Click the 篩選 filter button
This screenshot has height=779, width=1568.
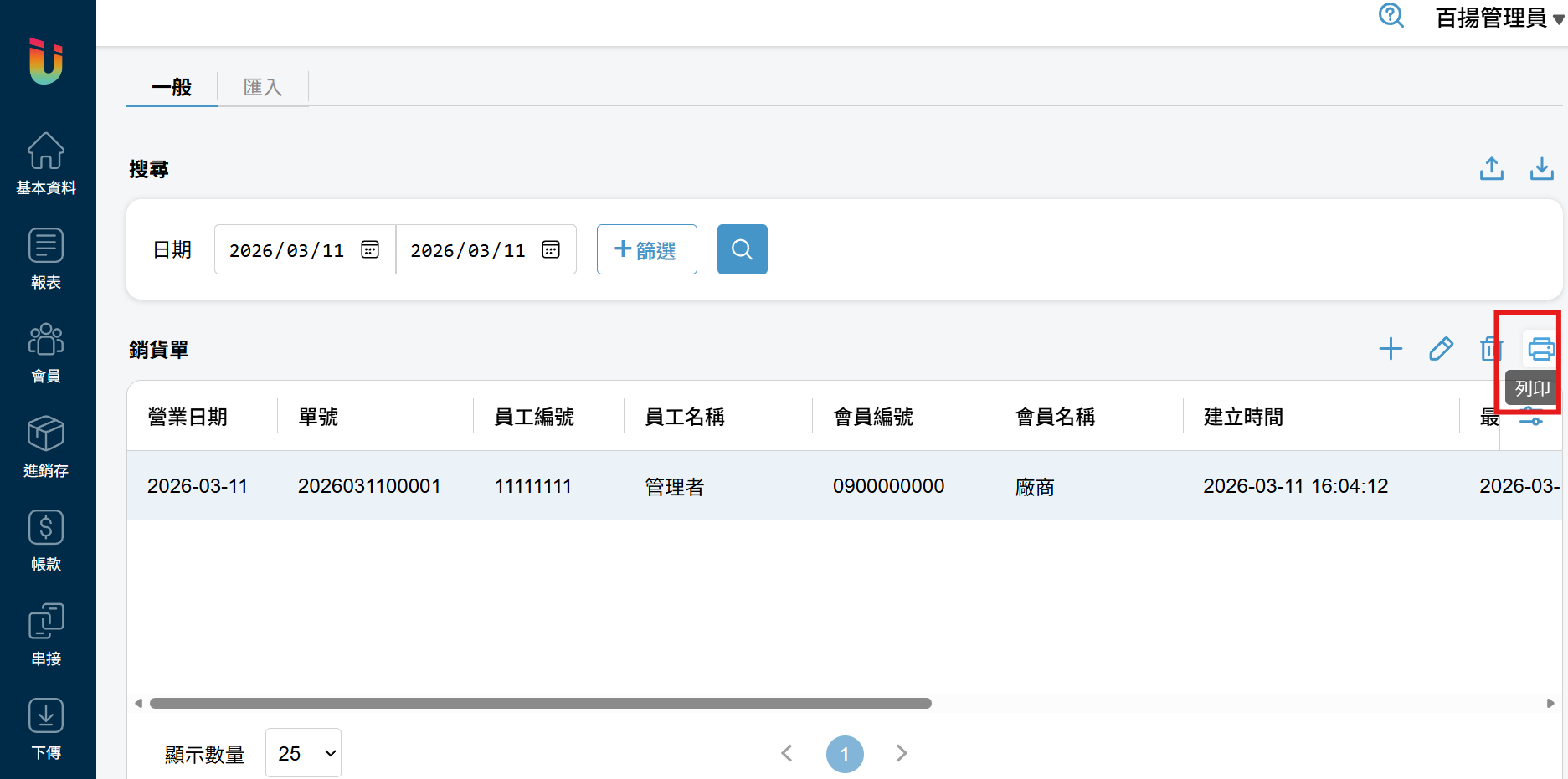(x=646, y=249)
